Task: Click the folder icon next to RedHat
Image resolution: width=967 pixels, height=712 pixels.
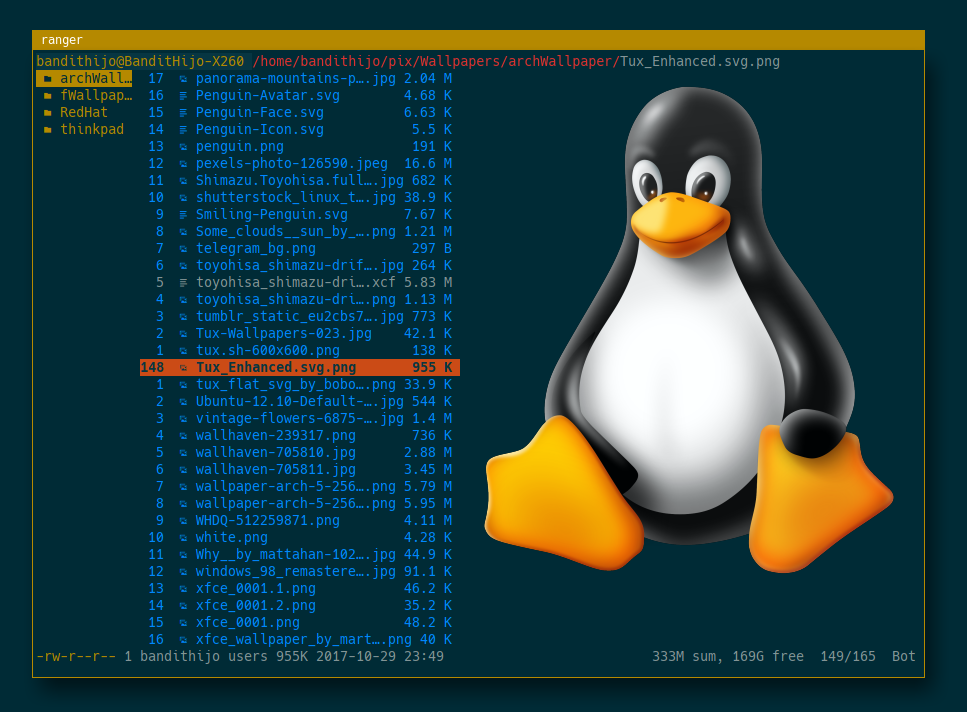Action: 47,113
